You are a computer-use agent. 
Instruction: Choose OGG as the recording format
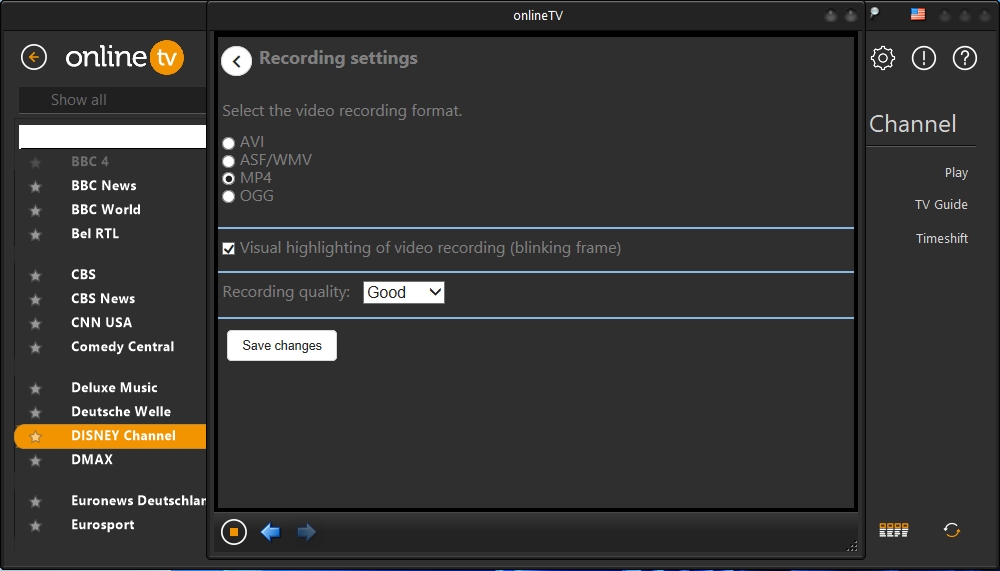pyautogui.click(x=229, y=197)
